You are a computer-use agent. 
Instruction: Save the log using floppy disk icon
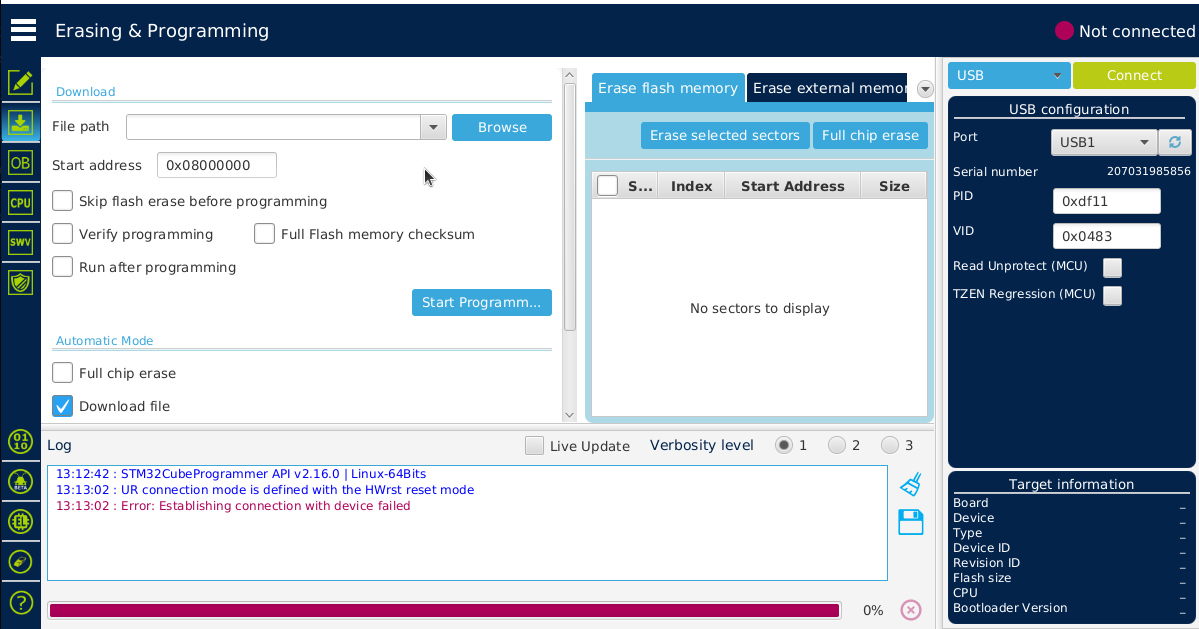pos(910,522)
